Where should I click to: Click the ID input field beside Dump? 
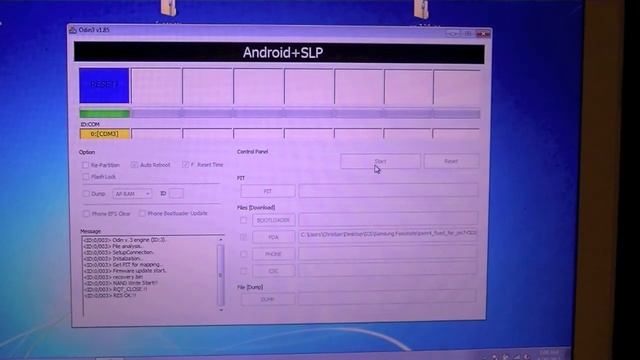(x=176, y=193)
